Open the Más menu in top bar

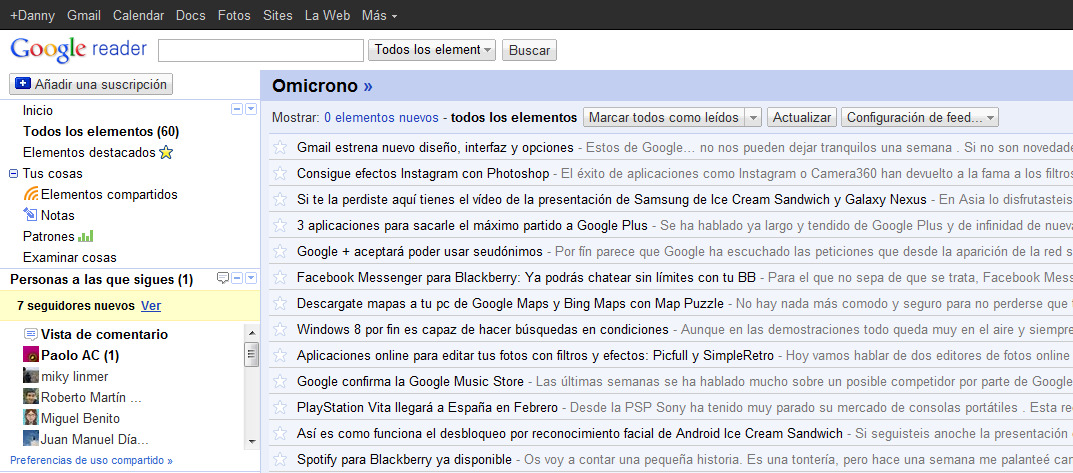pyautogui.click(x=379, y=15)
